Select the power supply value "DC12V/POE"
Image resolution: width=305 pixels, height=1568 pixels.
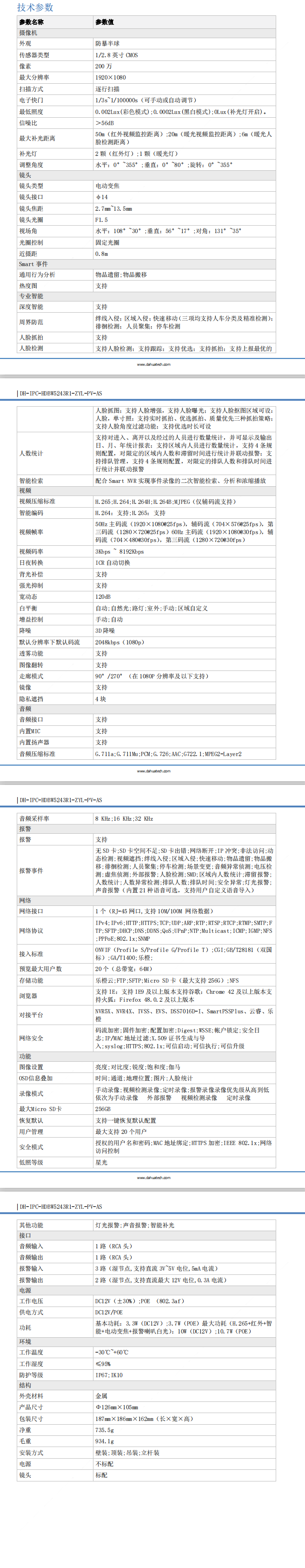pos(109,1313)
